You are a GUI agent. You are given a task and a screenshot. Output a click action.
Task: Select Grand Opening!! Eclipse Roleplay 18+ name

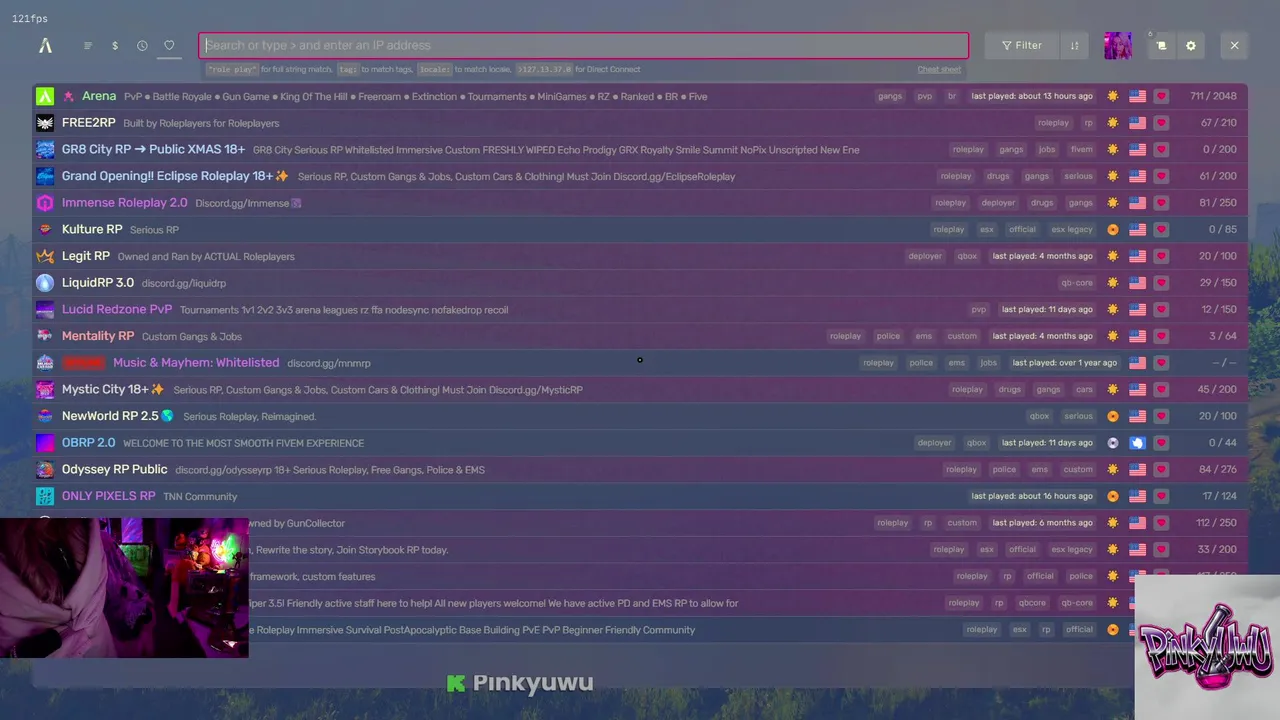coord(175,176)
